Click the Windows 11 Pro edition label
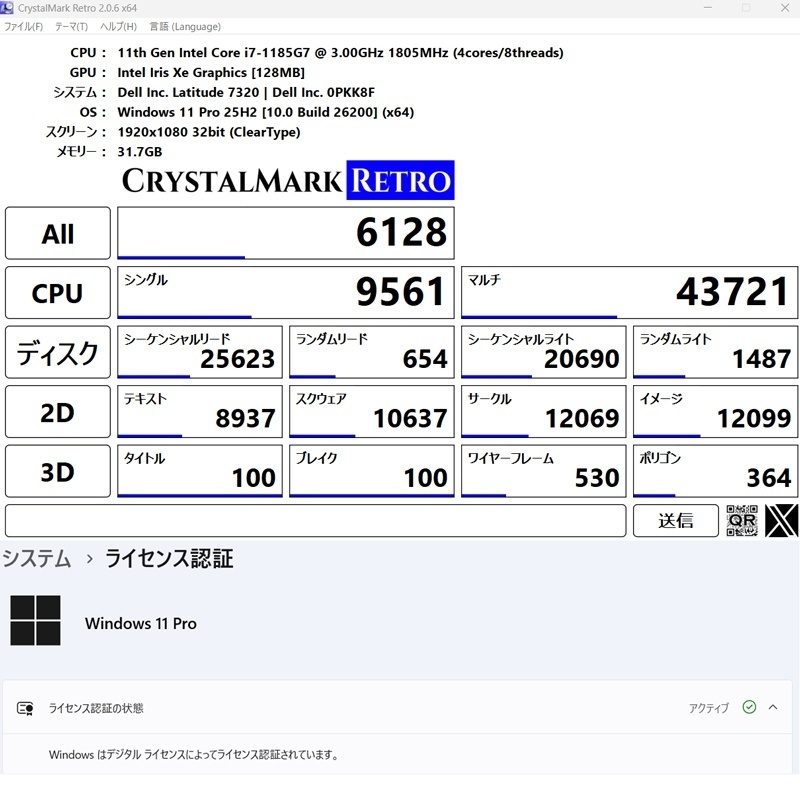Image resolution: width=800 pixels, height=800 pixels. 141,623
